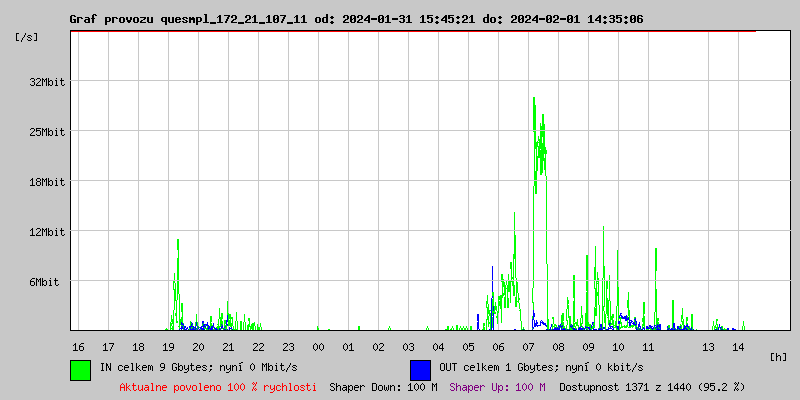Image resolution: width=800 pixels, height=400 pixels.
Task: Click the 12Mbit y-axis label
Action: click(46, 232)
